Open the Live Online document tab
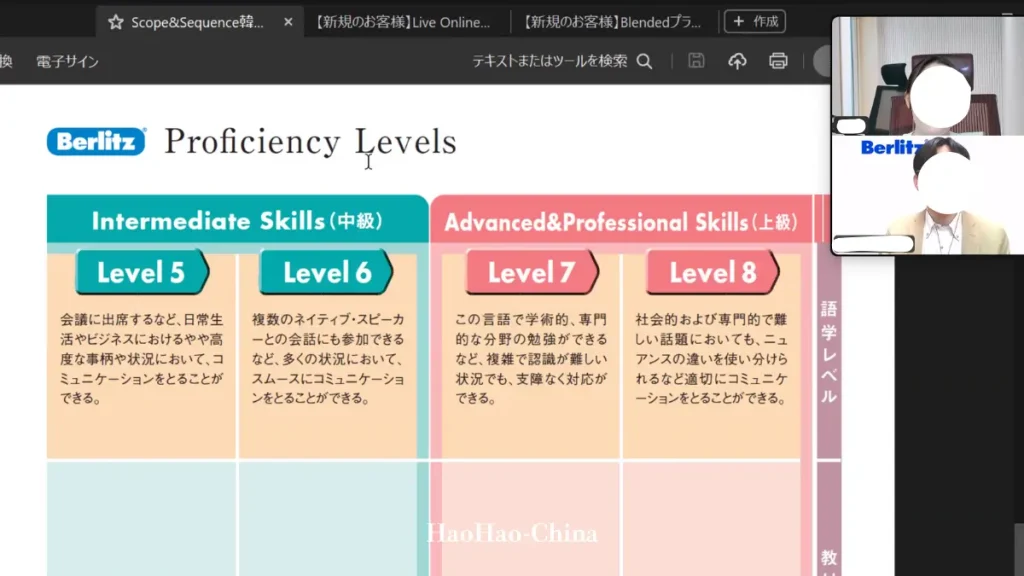 click(403, 22)
